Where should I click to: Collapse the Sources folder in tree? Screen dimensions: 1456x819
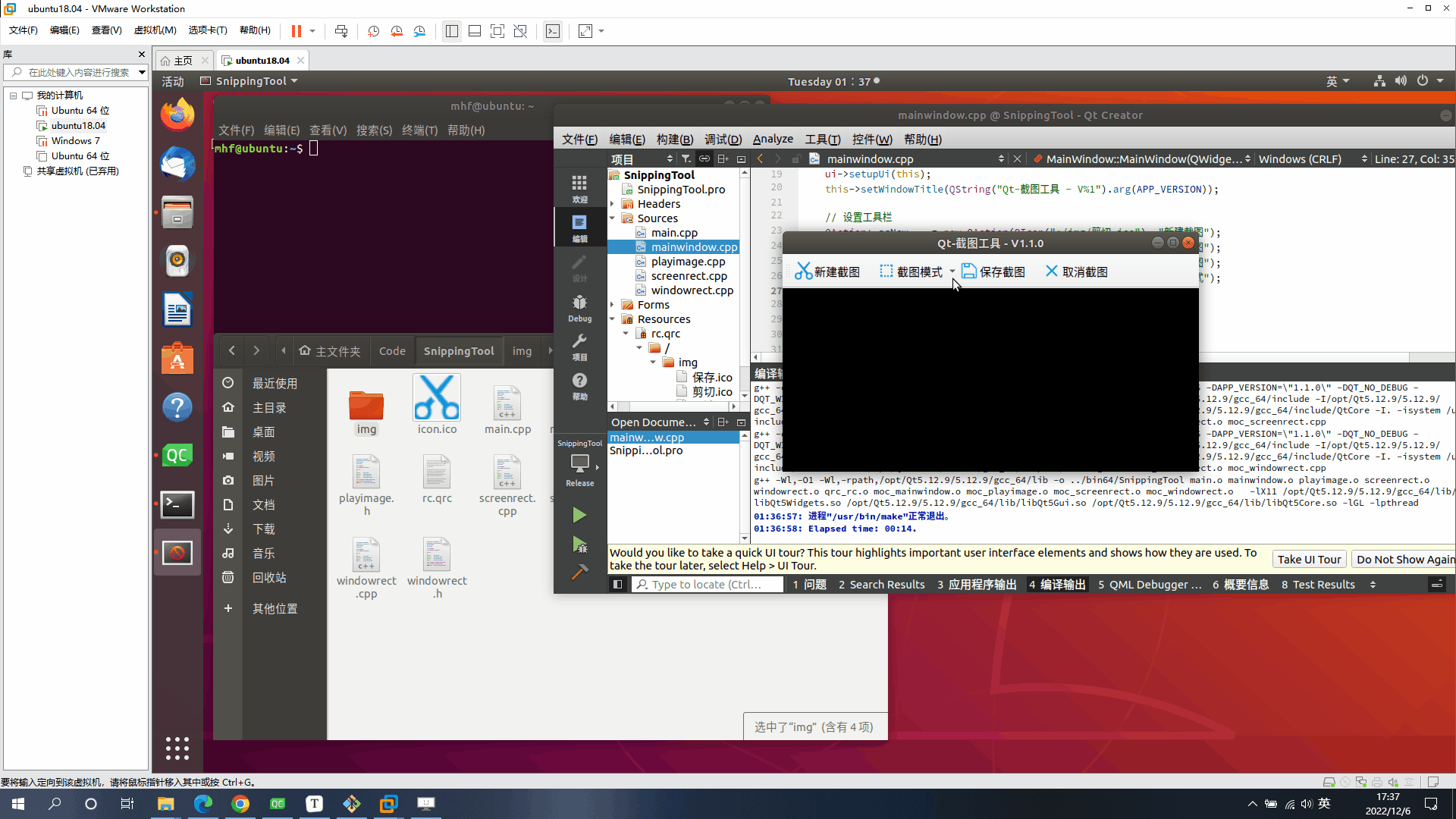coord(613,218)
